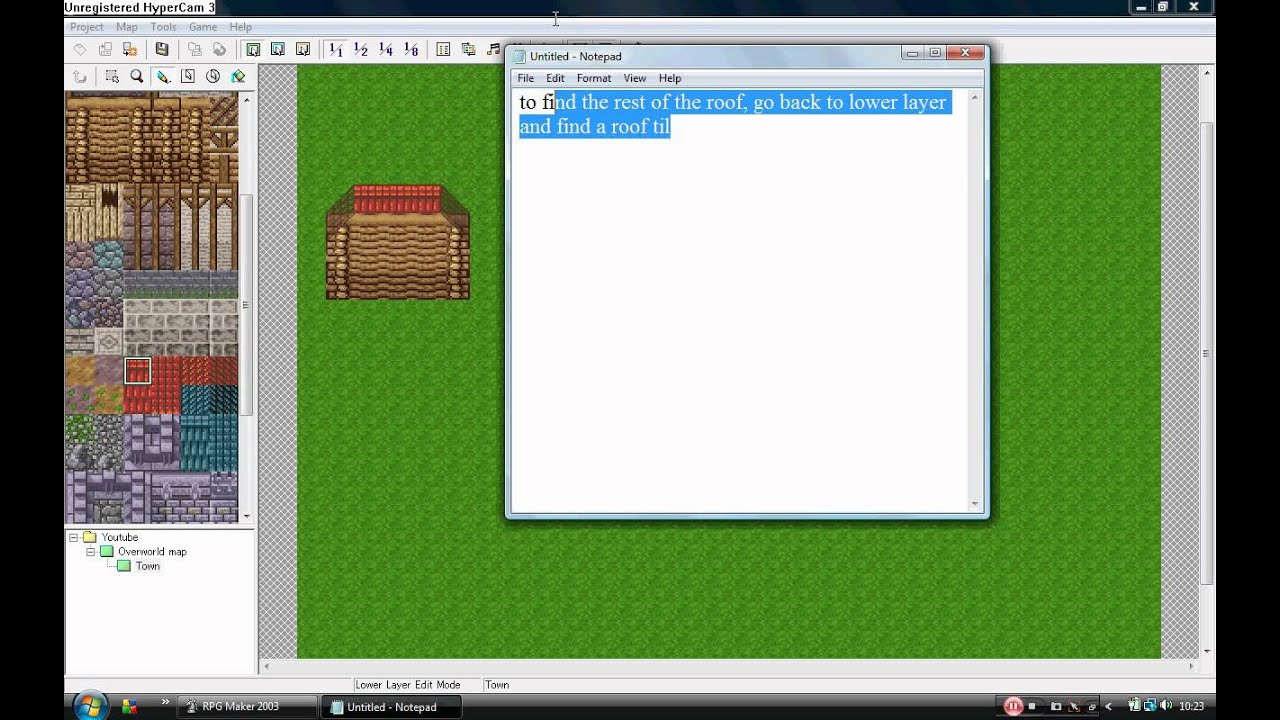Open the Project menu in RPG Maker
Screen dimensions: 1280x720
(87, 27)
